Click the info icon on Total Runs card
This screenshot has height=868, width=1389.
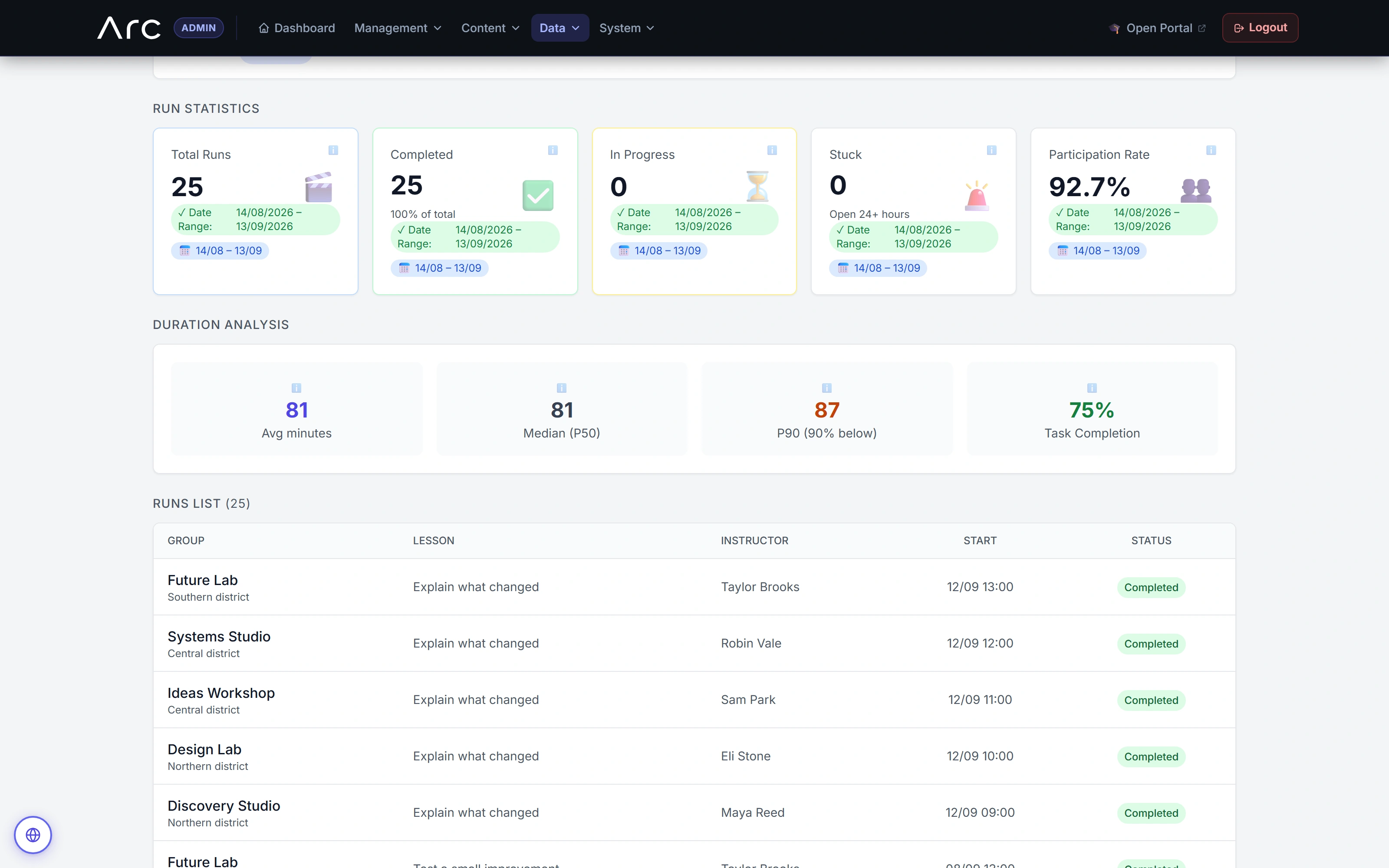333,151
